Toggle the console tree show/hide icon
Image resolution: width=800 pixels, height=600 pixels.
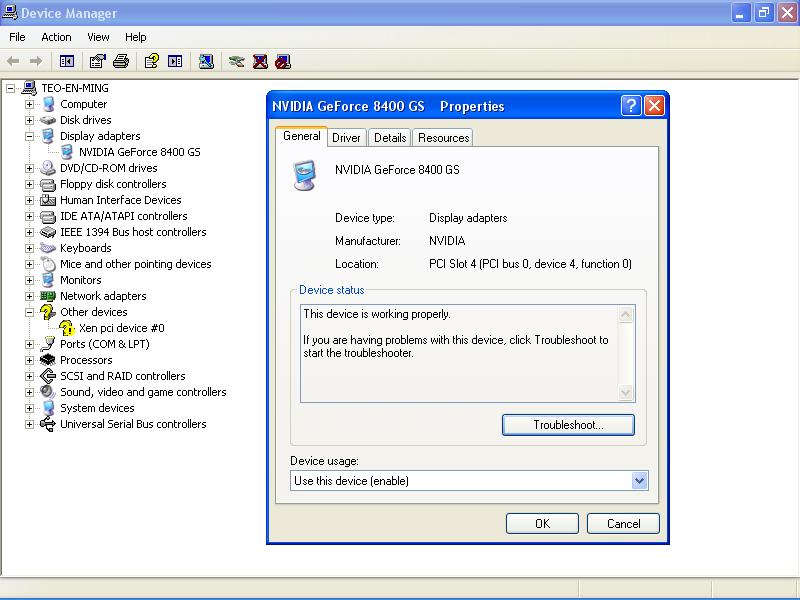(67, 61)
